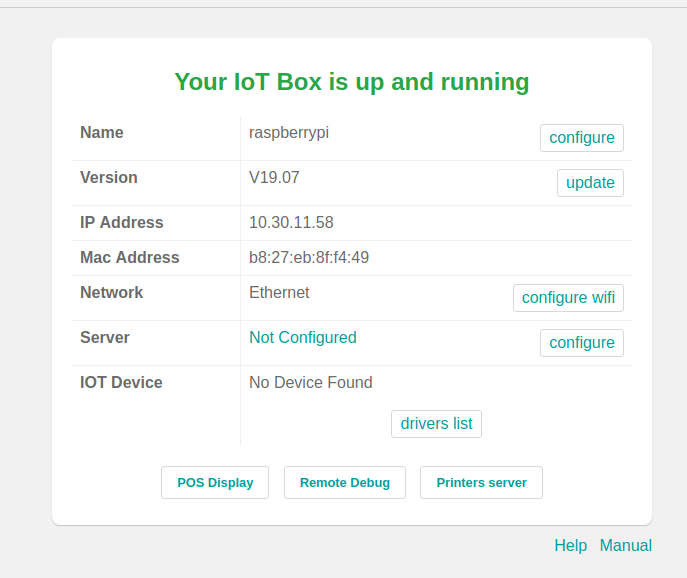The width and height of the screenshot is (687, 578).
Task: Click configure button in the Server row
Action: point(581,343)
